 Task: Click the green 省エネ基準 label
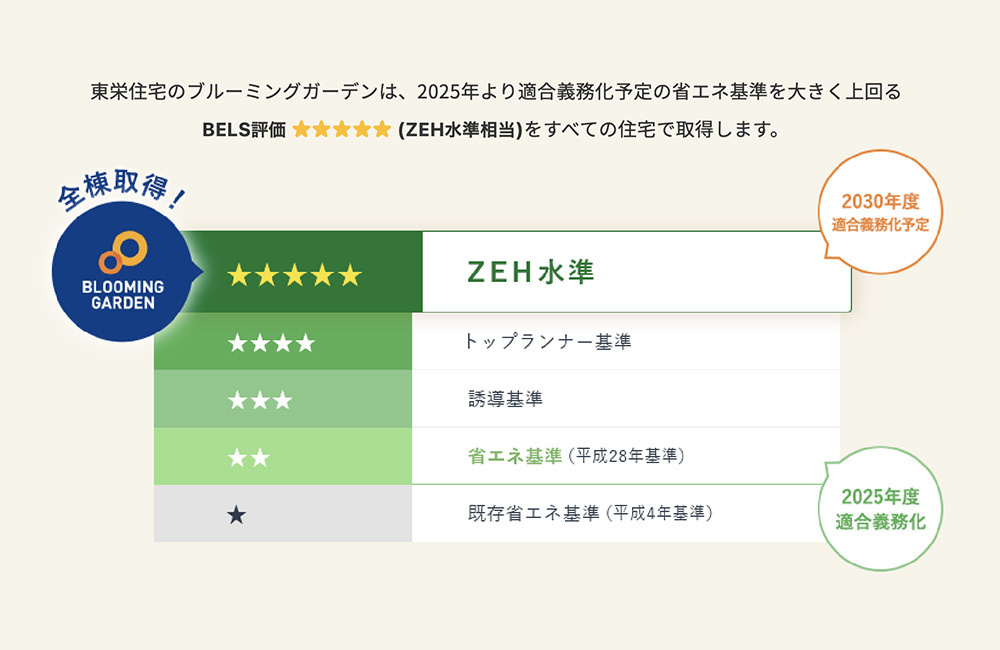point(515,456)
